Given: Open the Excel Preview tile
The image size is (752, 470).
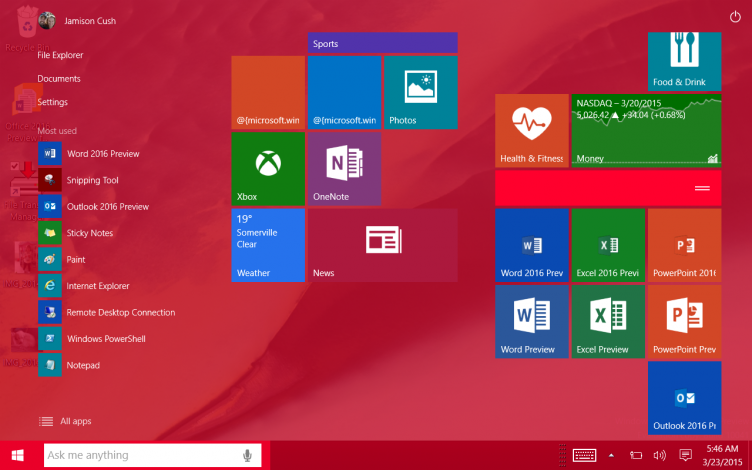Looking at the screenshot, I should pos(608,321).
